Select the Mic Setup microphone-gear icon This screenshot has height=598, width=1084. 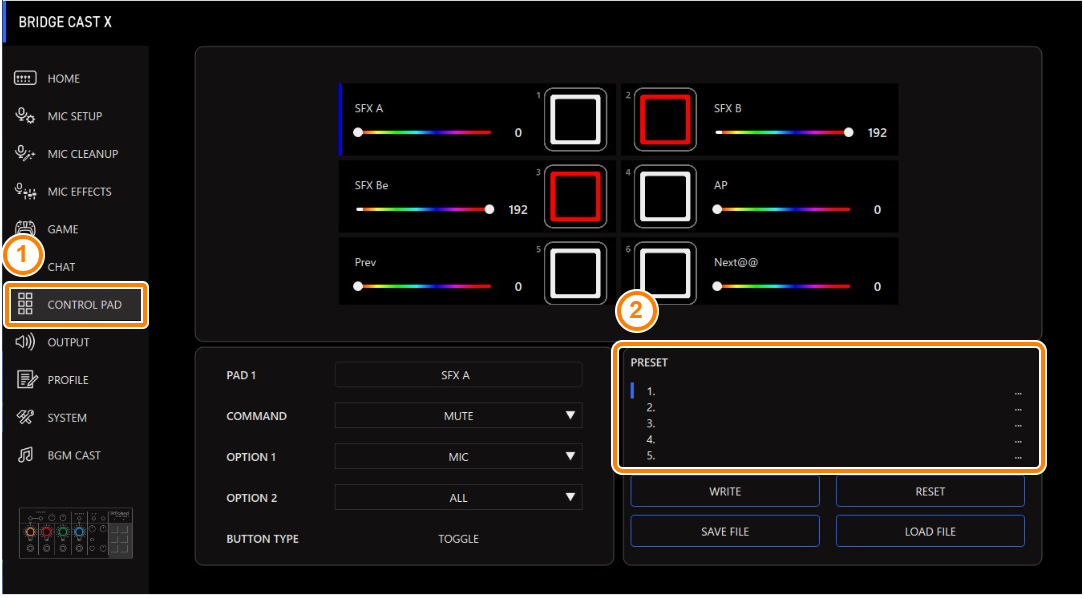coord(26,115)
